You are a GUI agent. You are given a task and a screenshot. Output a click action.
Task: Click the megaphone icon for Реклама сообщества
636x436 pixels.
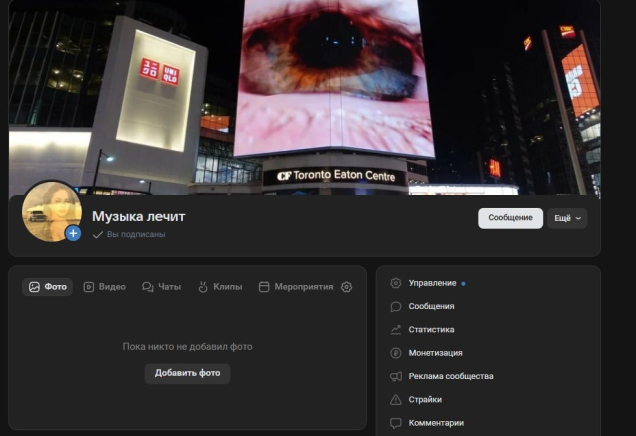click(396, 376)
